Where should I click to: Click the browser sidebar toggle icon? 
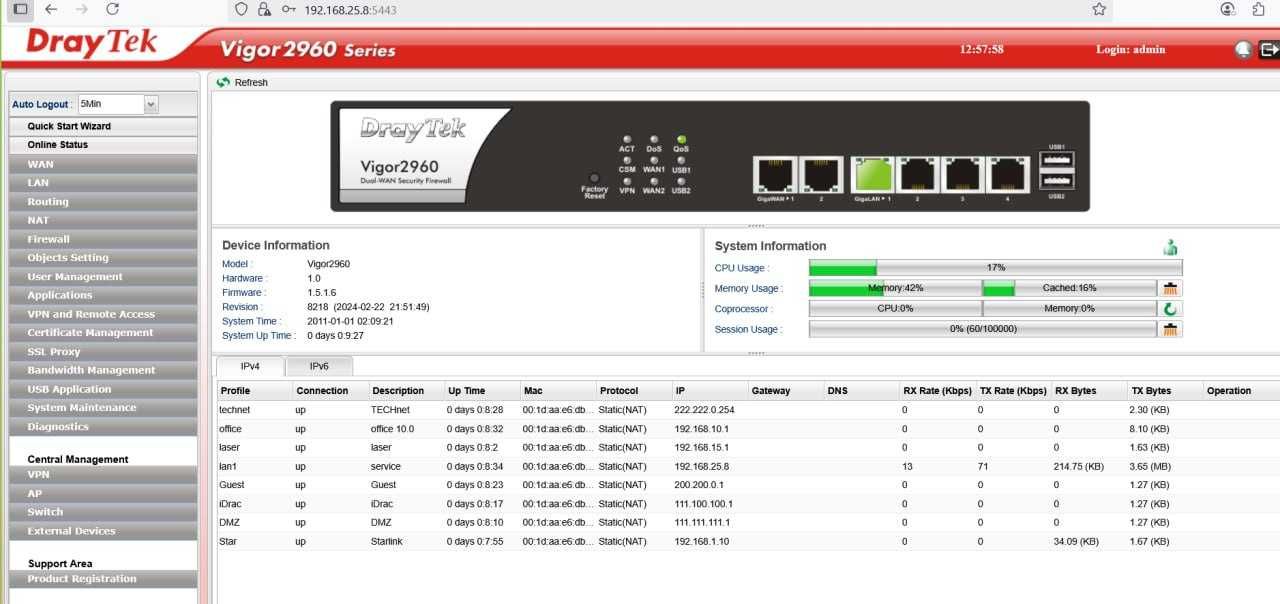coord(20,9)
